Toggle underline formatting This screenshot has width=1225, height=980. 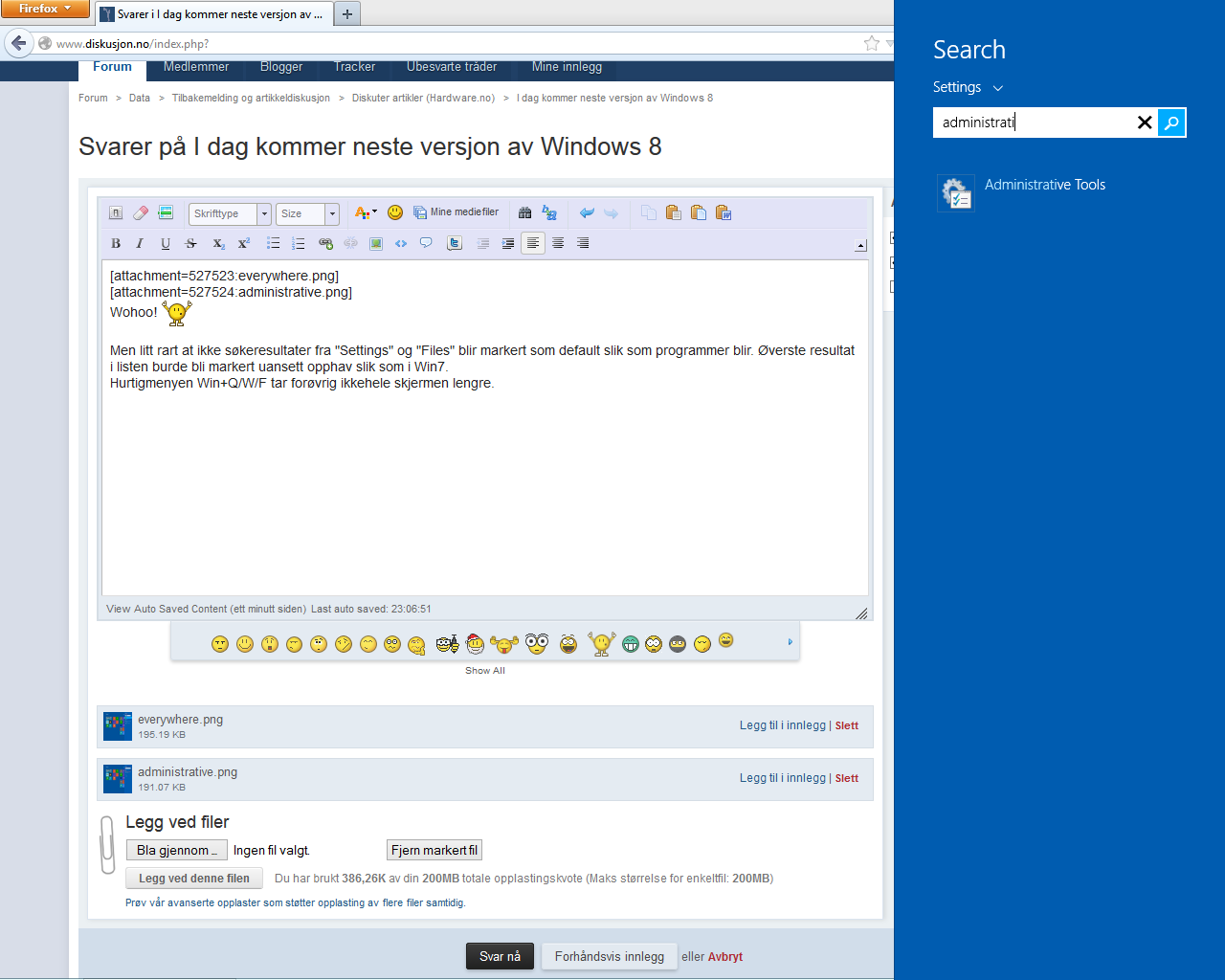pyautogui.click(x=166, y=243)
